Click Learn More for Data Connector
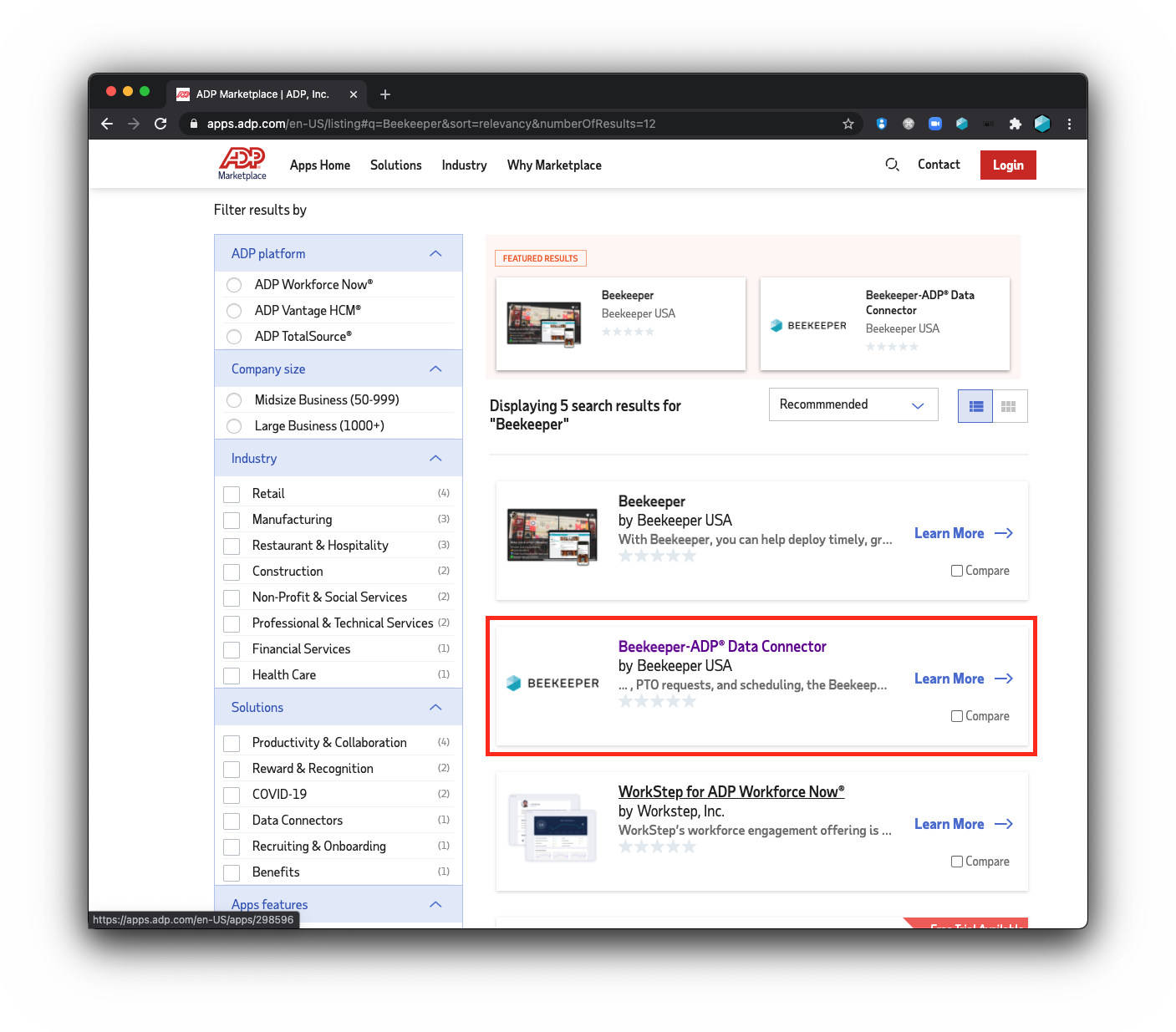1176x1032 pixels. tap(949, 679)
